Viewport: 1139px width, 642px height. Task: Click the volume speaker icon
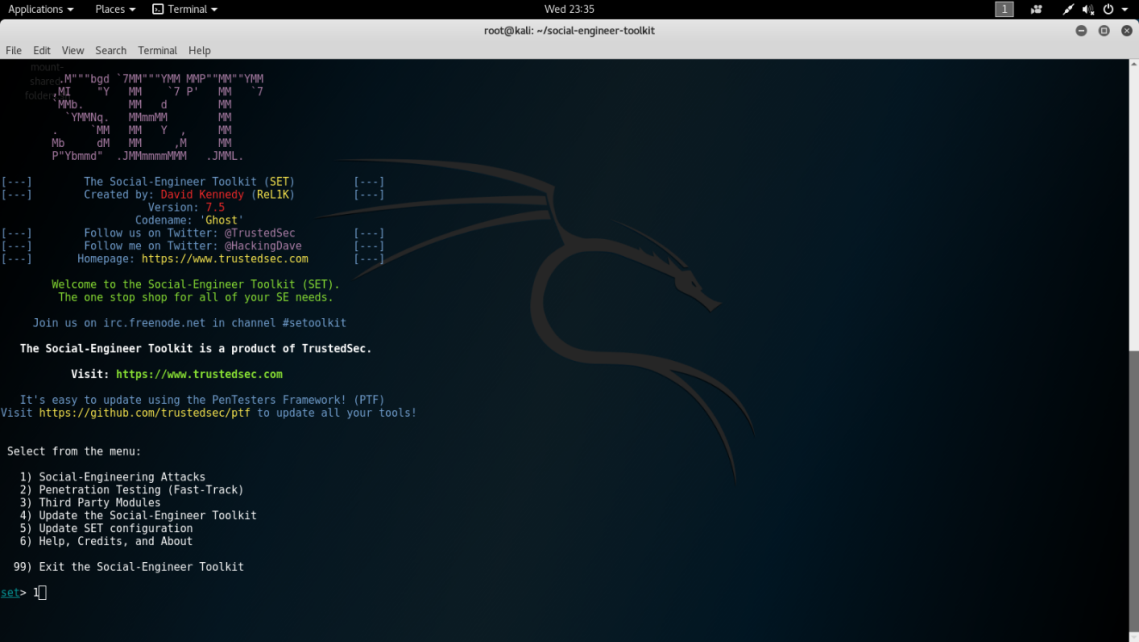point(1087,9)
